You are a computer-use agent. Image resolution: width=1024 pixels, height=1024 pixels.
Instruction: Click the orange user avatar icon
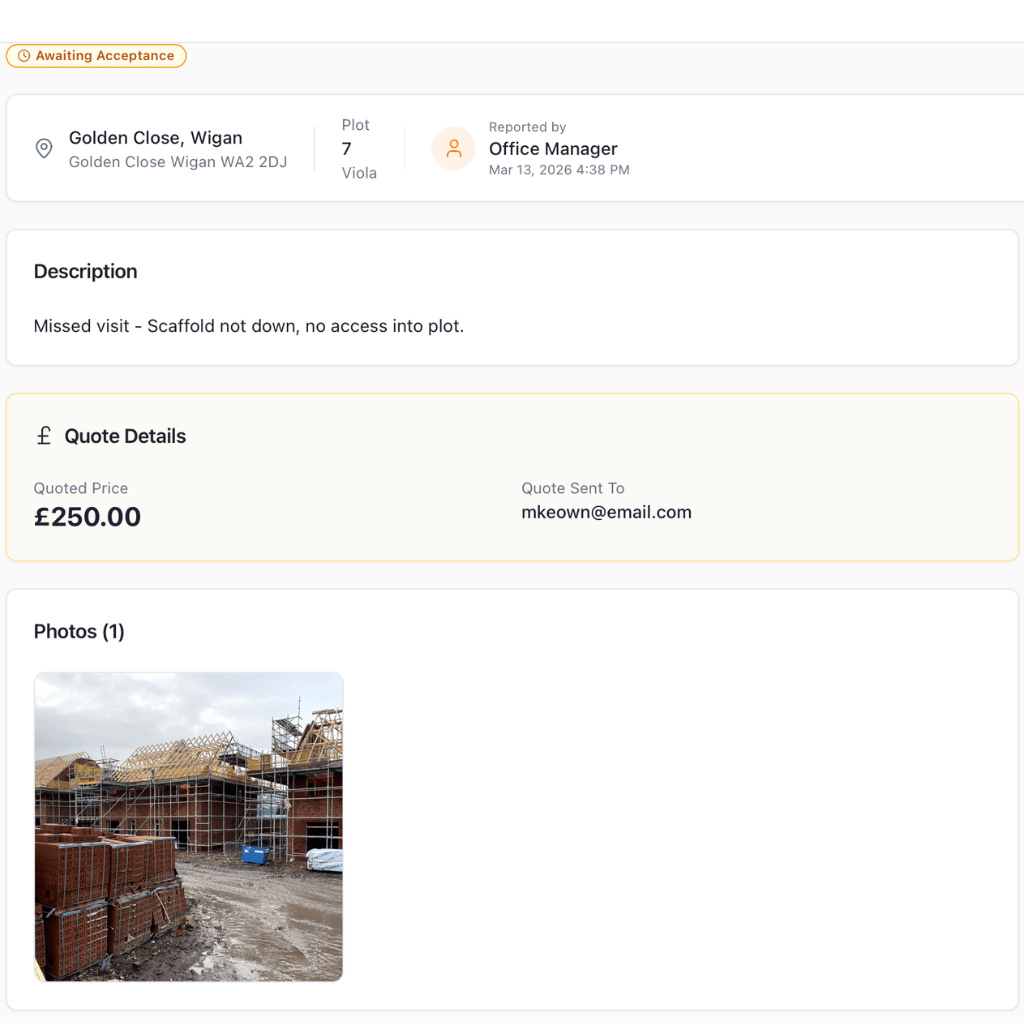(x=453, y=148)
